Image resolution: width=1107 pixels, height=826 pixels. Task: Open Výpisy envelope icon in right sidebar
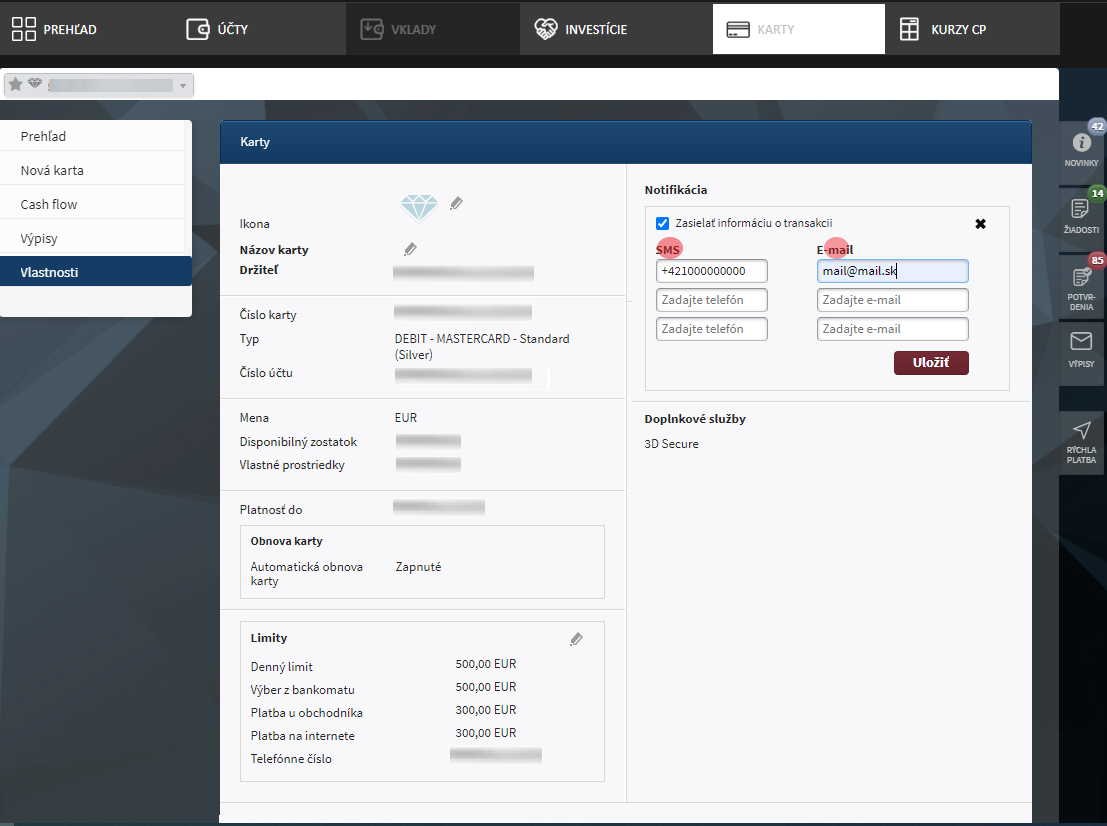tap(1081, 350)
